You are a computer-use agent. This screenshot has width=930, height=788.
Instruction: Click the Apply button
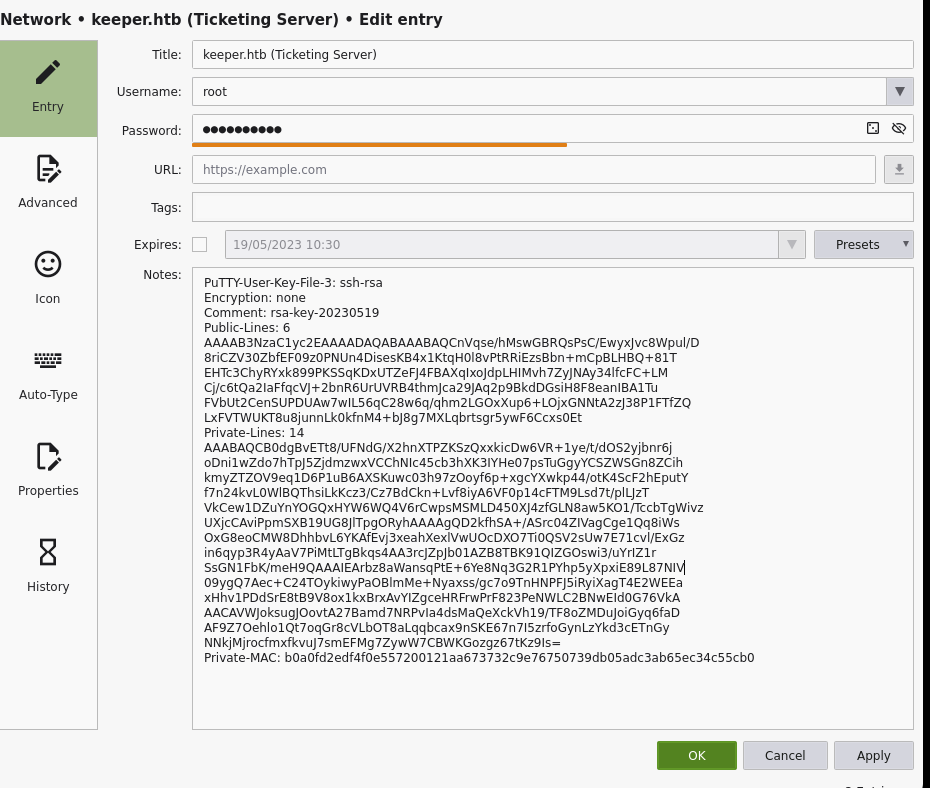coord(874,755)
